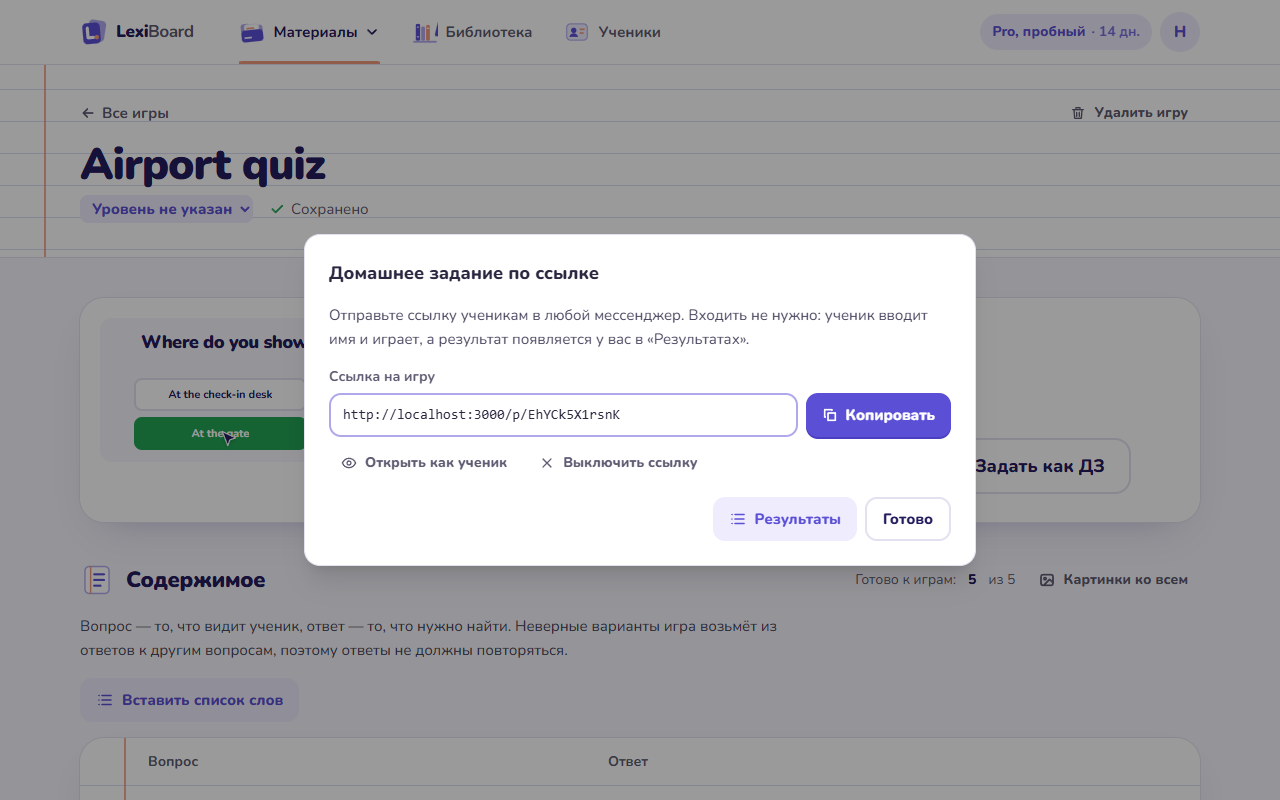This screenshot has height=800, width=1280.
Task: Open the Ученики section
Action: pos(613,32)
